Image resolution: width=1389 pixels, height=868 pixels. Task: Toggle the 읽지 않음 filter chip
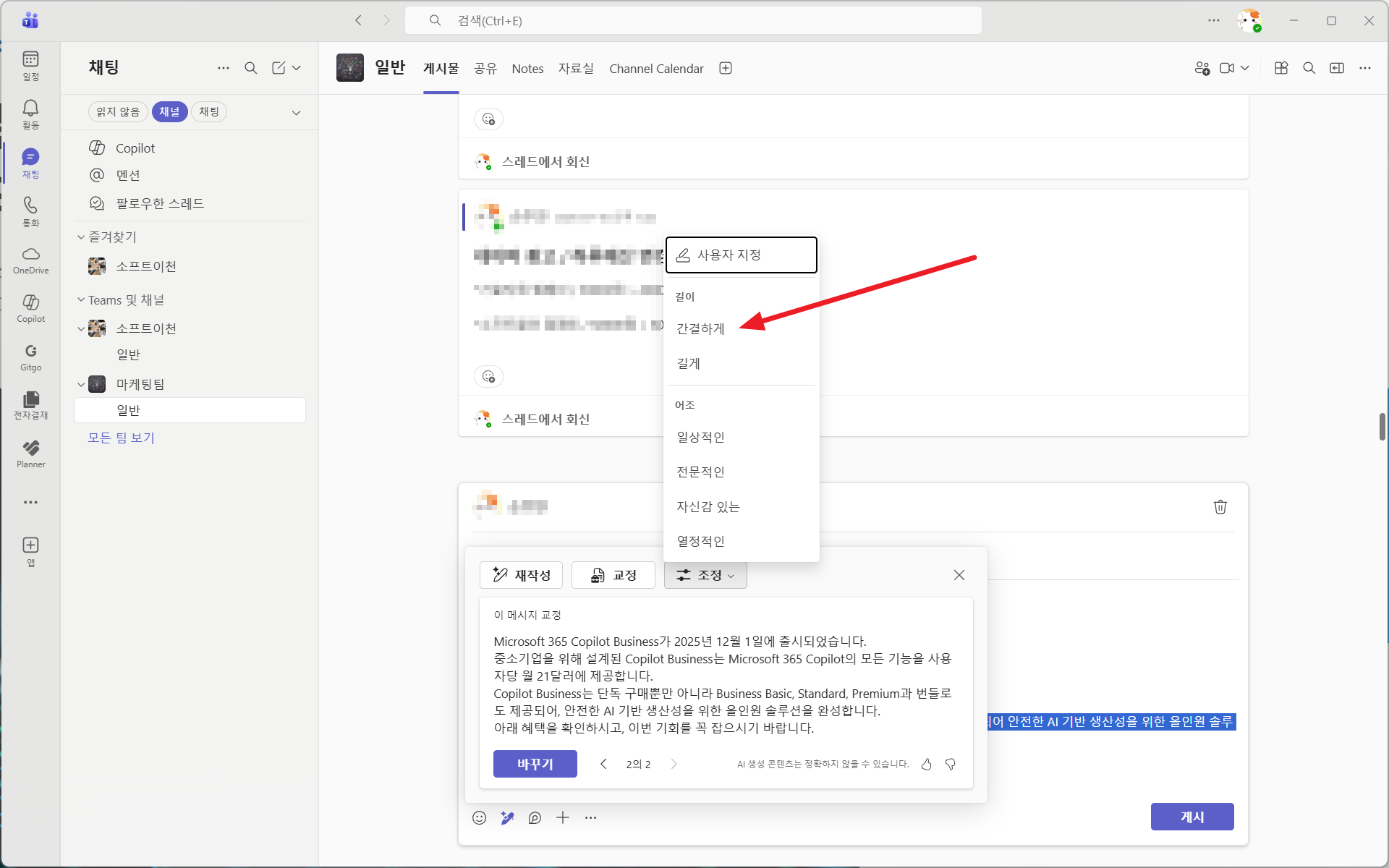[x=118, y=111]
